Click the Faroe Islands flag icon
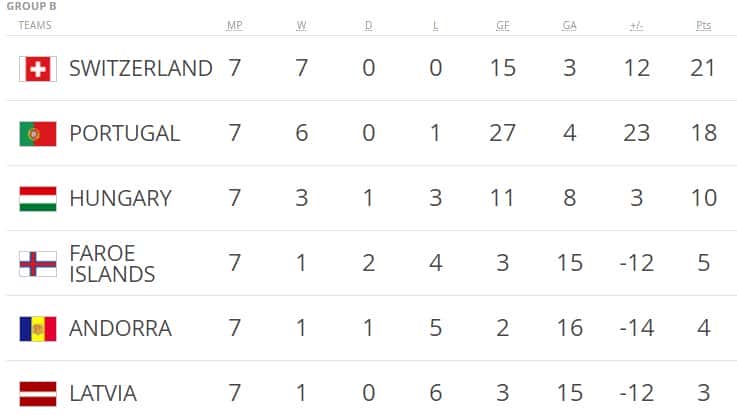737x415 pixels. click(x=38, y=264)
